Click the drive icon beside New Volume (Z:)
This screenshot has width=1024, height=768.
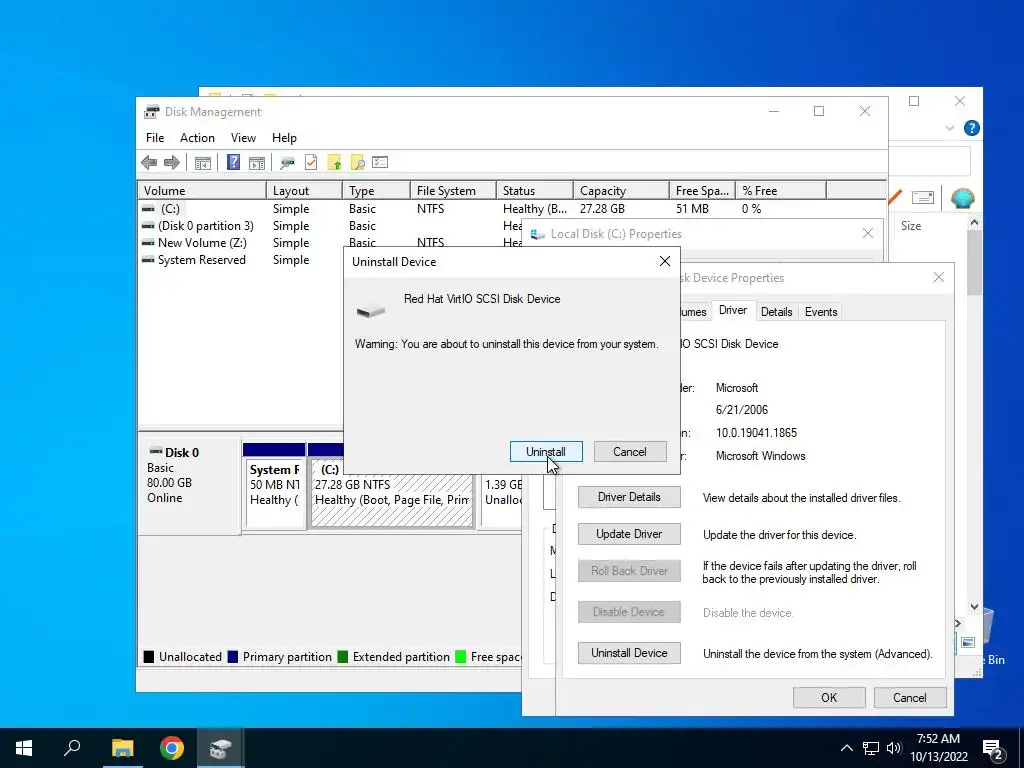(148, 243)
